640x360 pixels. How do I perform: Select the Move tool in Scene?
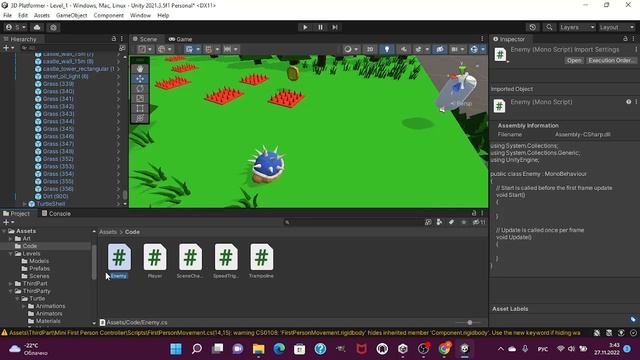point(140,79)
